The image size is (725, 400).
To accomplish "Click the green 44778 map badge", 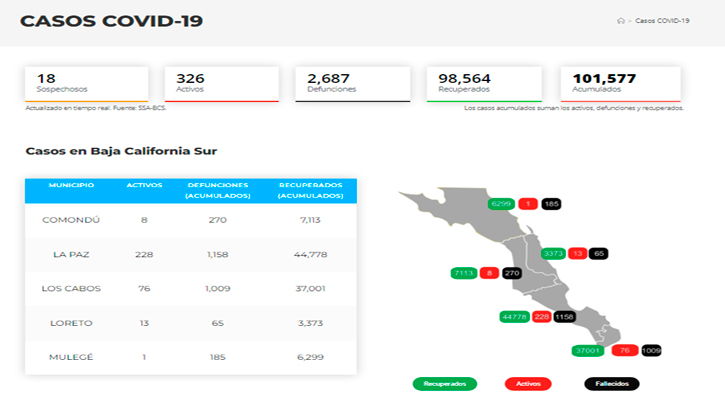I will click(x=515, y=317).
